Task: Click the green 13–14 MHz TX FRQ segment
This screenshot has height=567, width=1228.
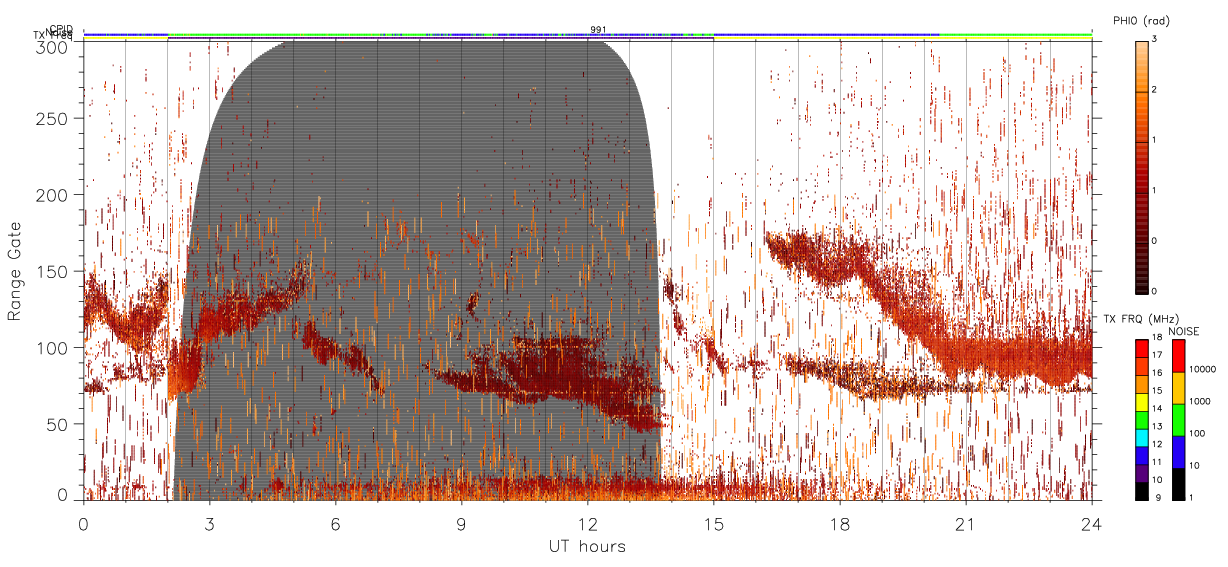Action: click(1142, 420)
